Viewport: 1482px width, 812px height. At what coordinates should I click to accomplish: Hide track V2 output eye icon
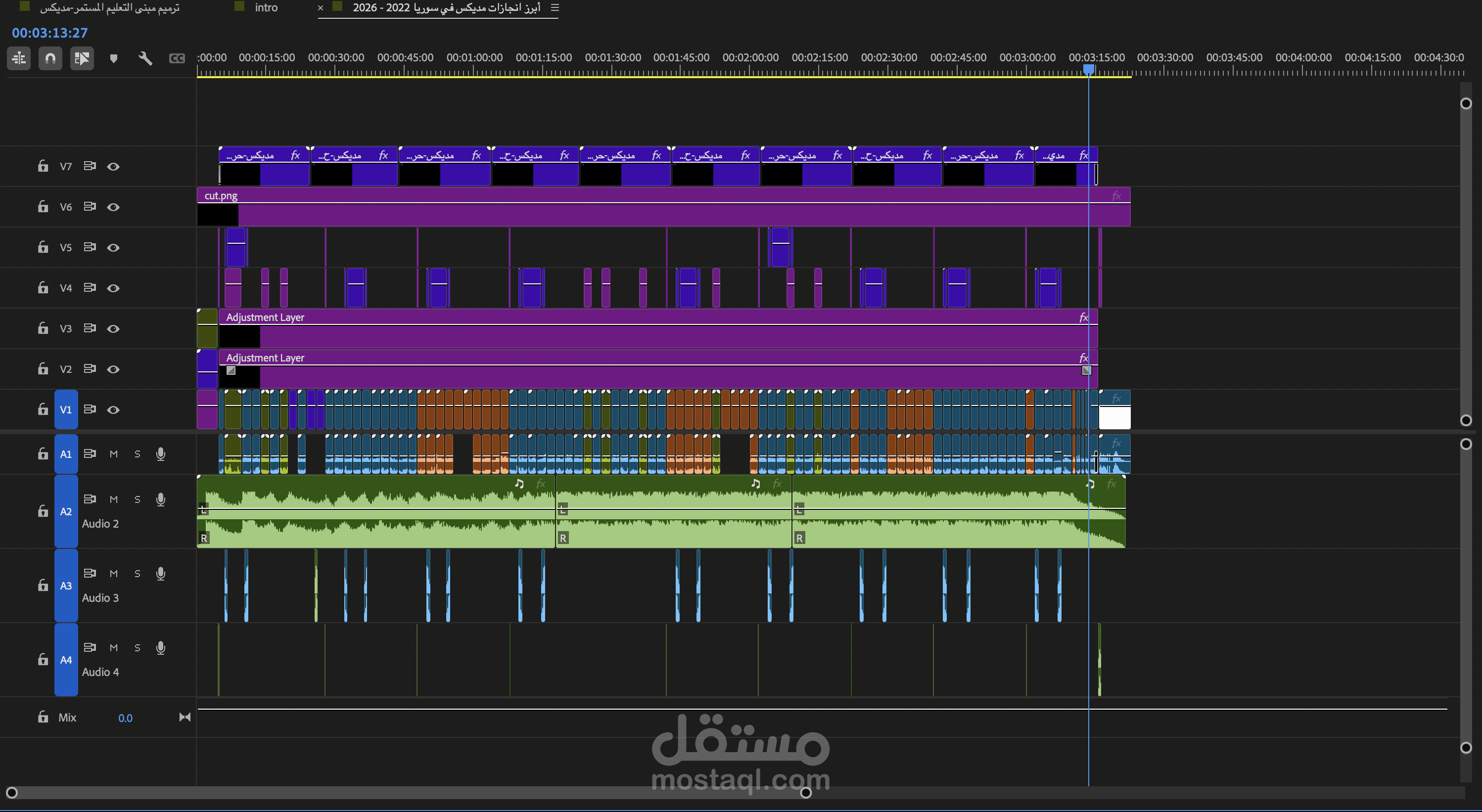coord(113,369)
